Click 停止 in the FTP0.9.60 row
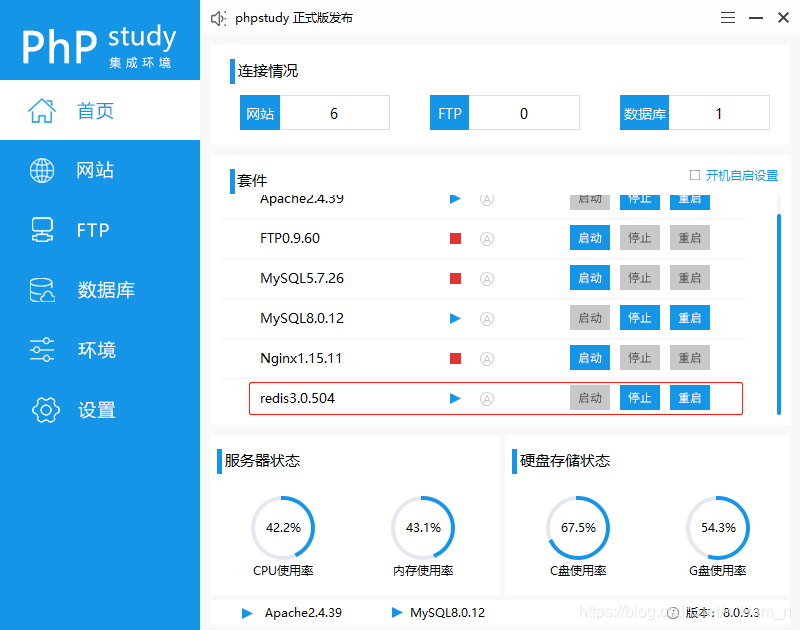Screen dimensions: 800x630 640,238
